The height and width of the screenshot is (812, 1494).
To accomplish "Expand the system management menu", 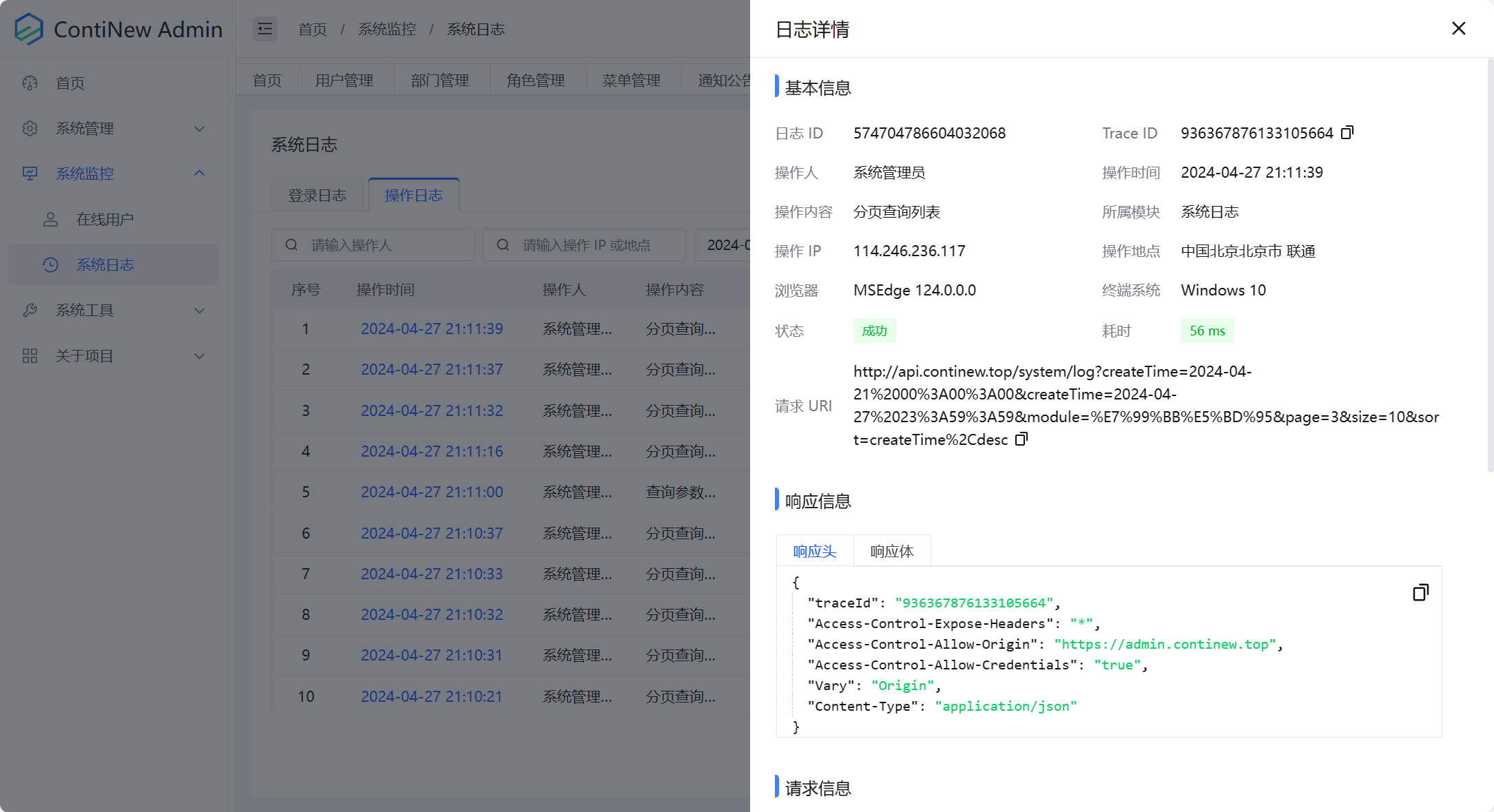I will point(199,129).
